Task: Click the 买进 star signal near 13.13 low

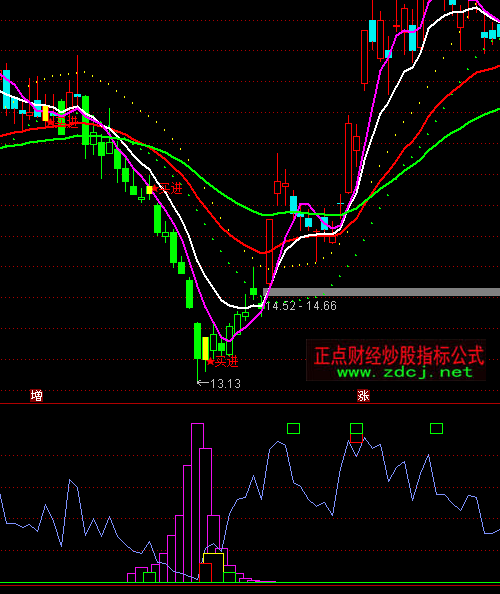Action: [x=222, y=362]
